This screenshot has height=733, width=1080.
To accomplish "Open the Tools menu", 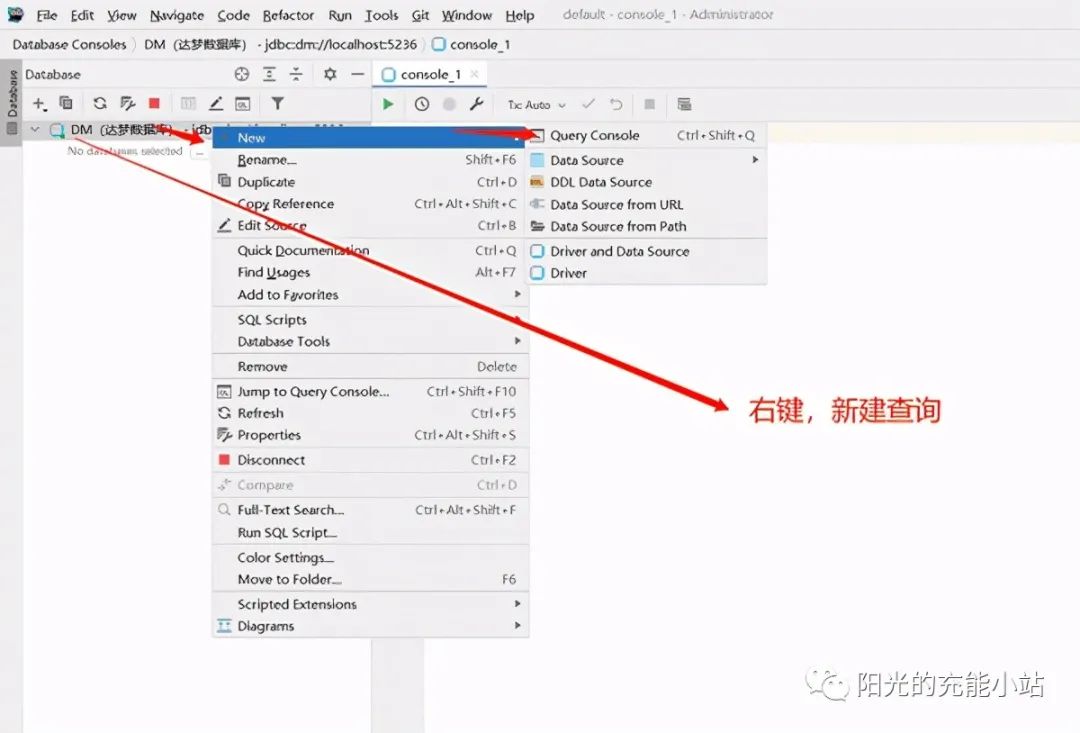I will pos(382,15).
